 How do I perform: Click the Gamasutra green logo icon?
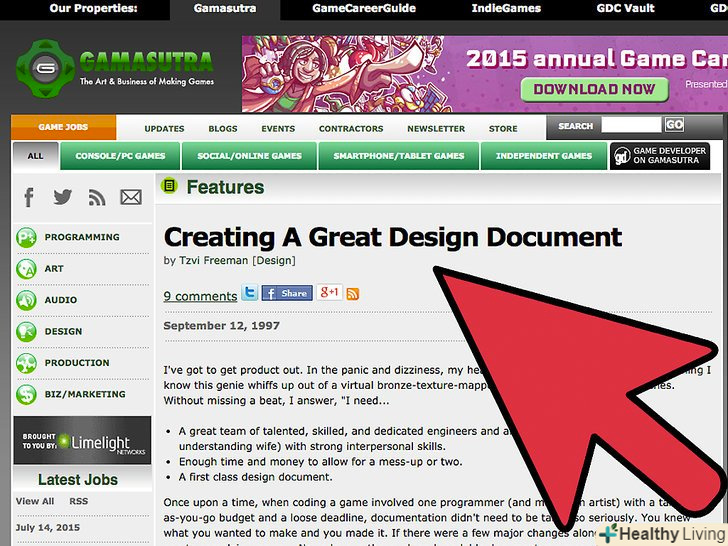pyautogui.click(x=46, y=69)
